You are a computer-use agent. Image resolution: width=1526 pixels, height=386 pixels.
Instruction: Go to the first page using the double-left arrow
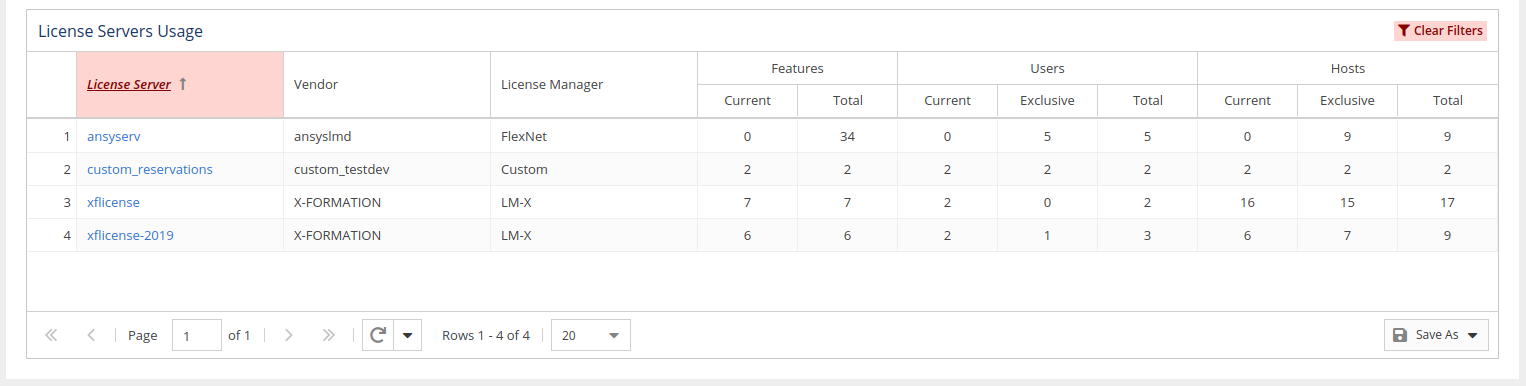click(x=51, y=335)
